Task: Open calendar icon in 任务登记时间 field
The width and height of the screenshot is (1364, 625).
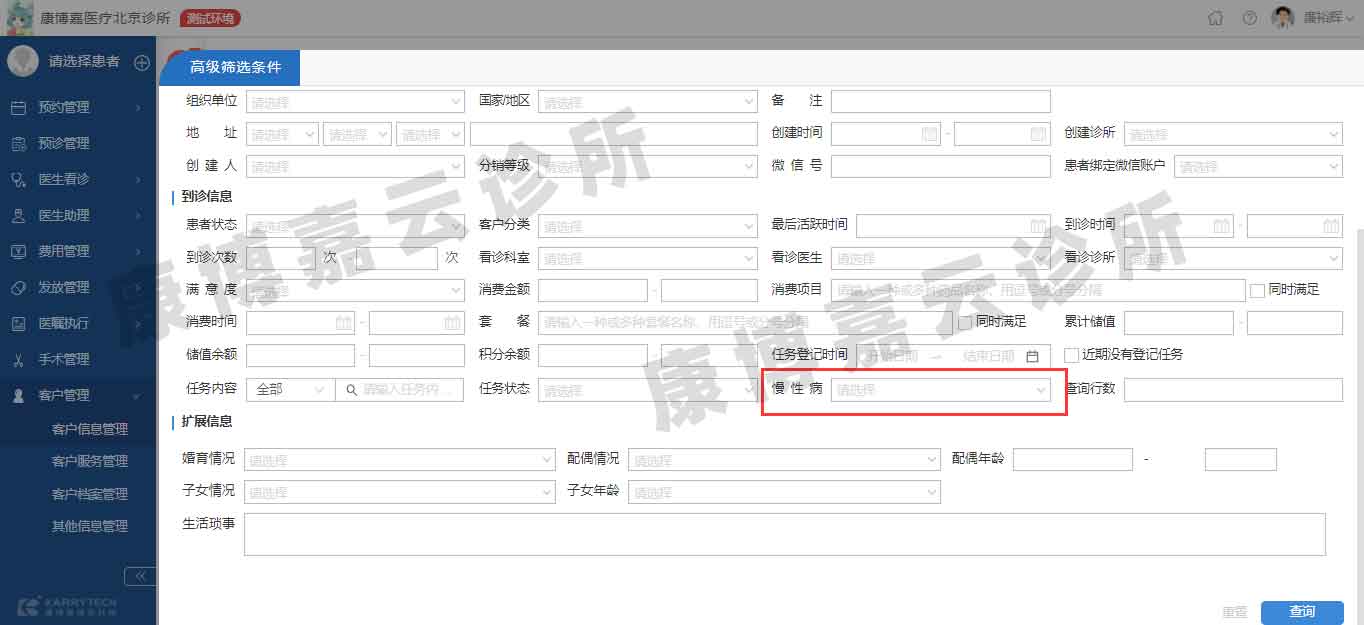Action: click(x=1032, y=356)
